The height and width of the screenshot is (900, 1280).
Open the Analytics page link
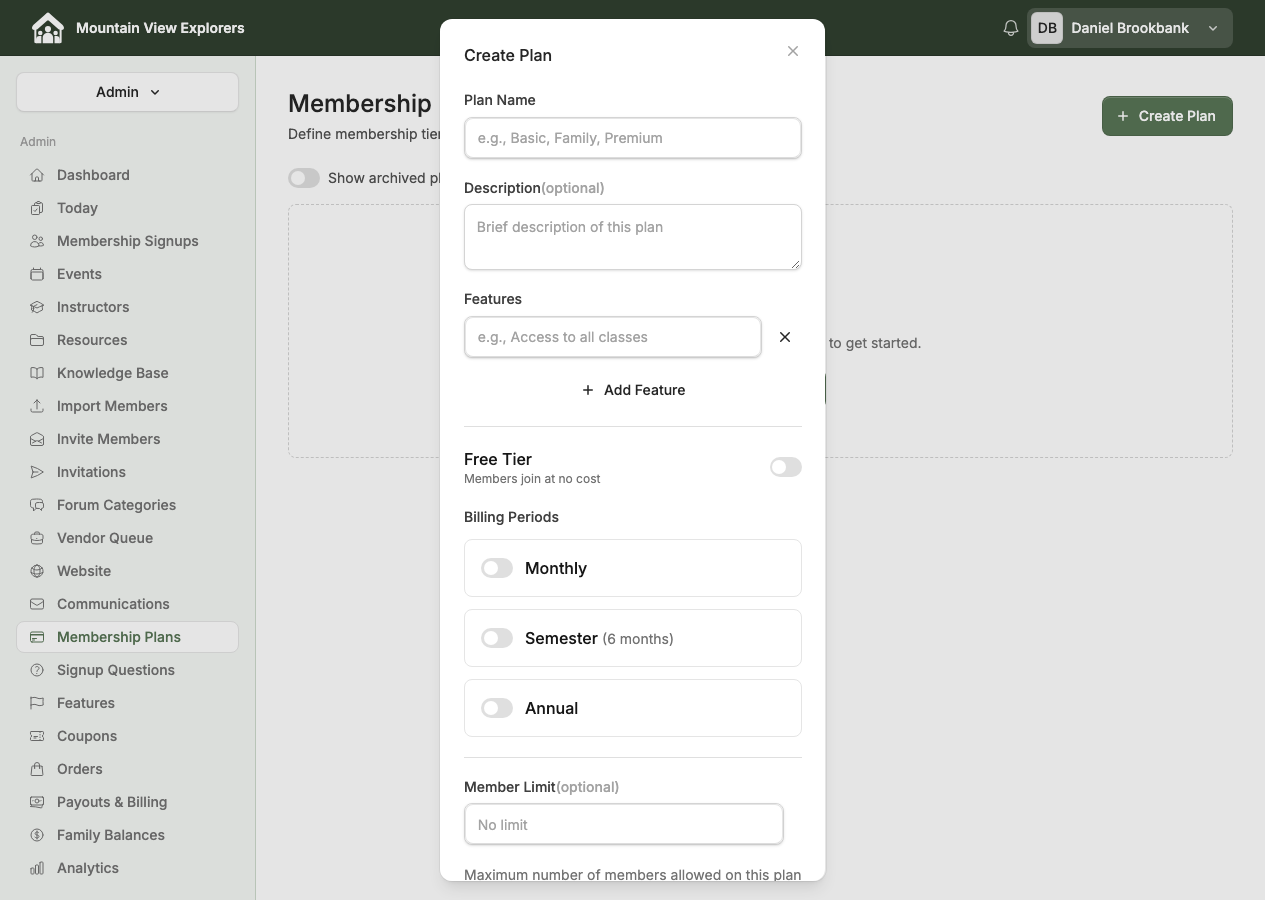[x=127, y=868]
